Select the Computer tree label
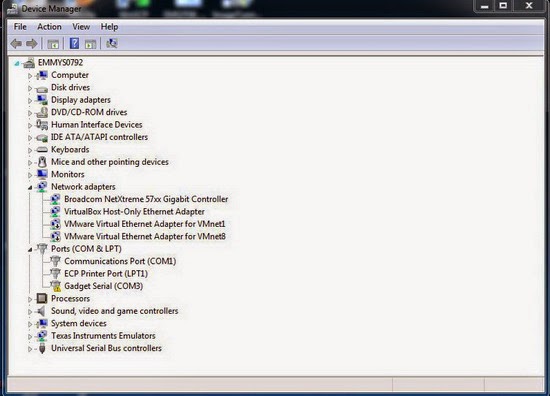This screenshot has width=550, height=396. pos(70,75)
